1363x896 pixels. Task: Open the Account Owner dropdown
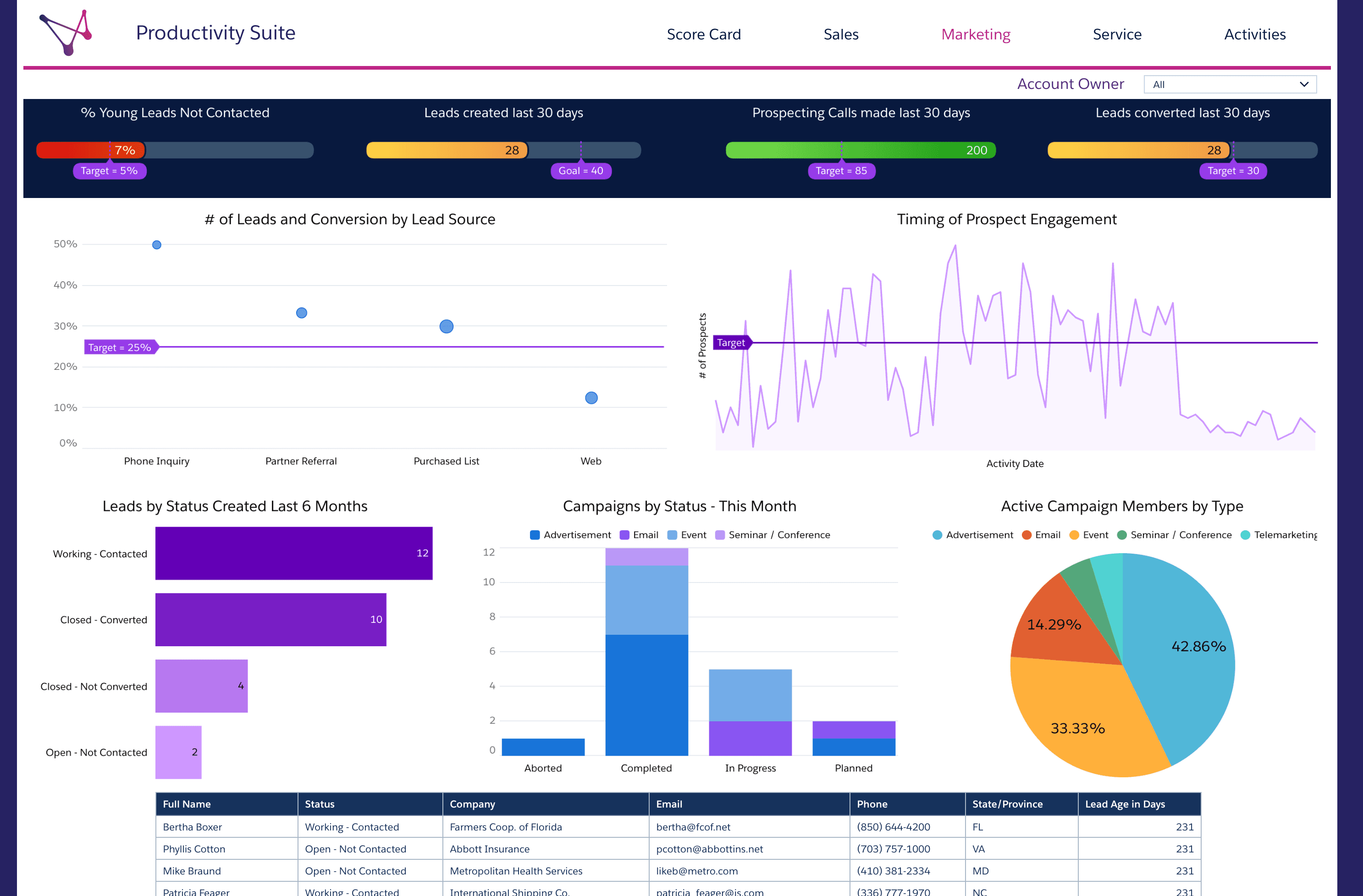(1230, 84)
